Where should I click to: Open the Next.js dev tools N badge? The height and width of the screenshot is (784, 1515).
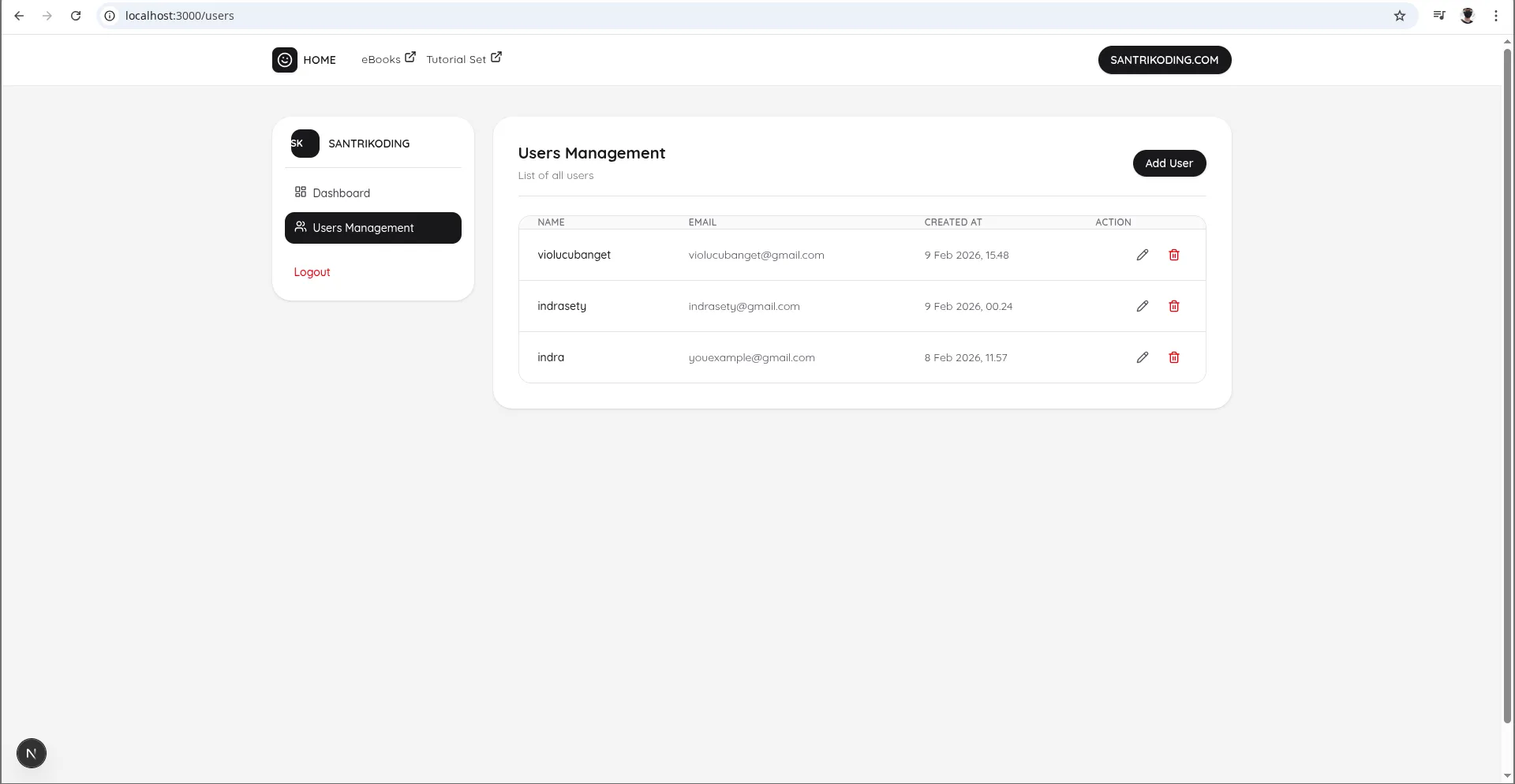[x=32, y=753]
